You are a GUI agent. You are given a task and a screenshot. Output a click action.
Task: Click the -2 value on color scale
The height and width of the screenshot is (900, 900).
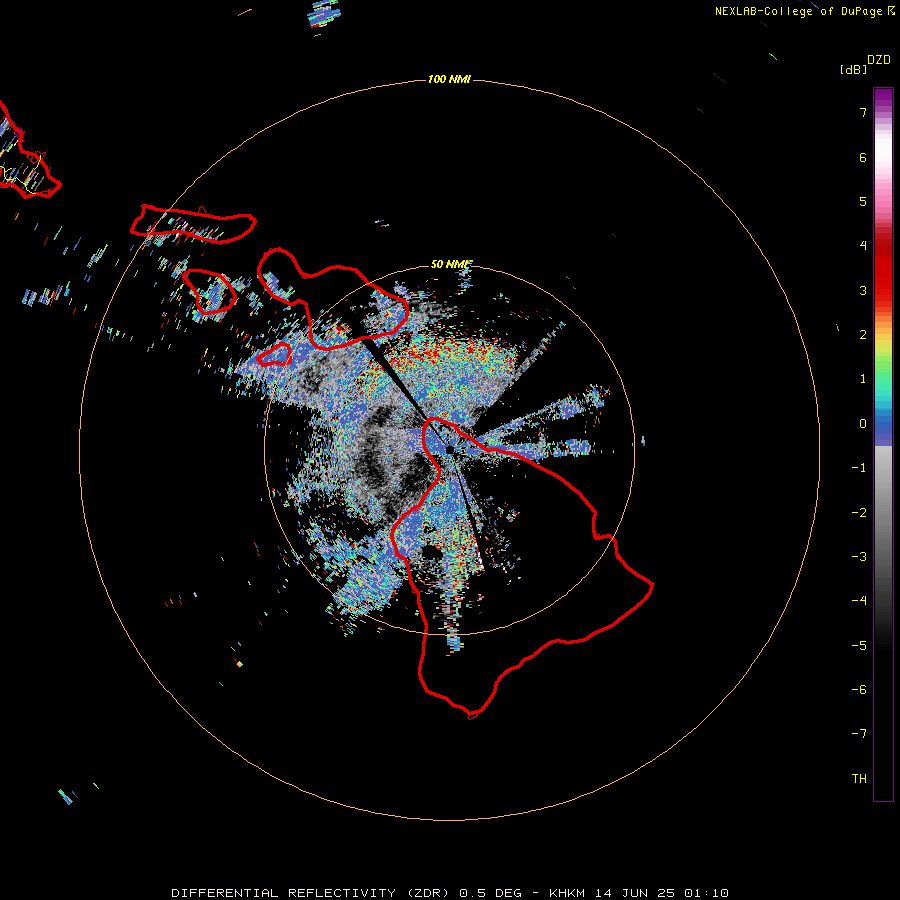pyautogui.click(x=859, y=513)
